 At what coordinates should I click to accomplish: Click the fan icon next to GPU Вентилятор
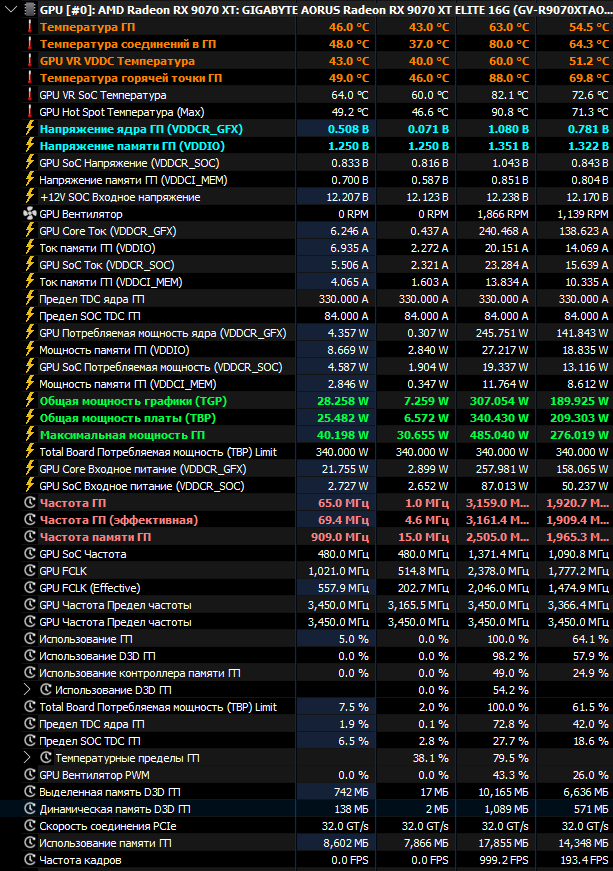pyautogui.click(x=30, y=214)
